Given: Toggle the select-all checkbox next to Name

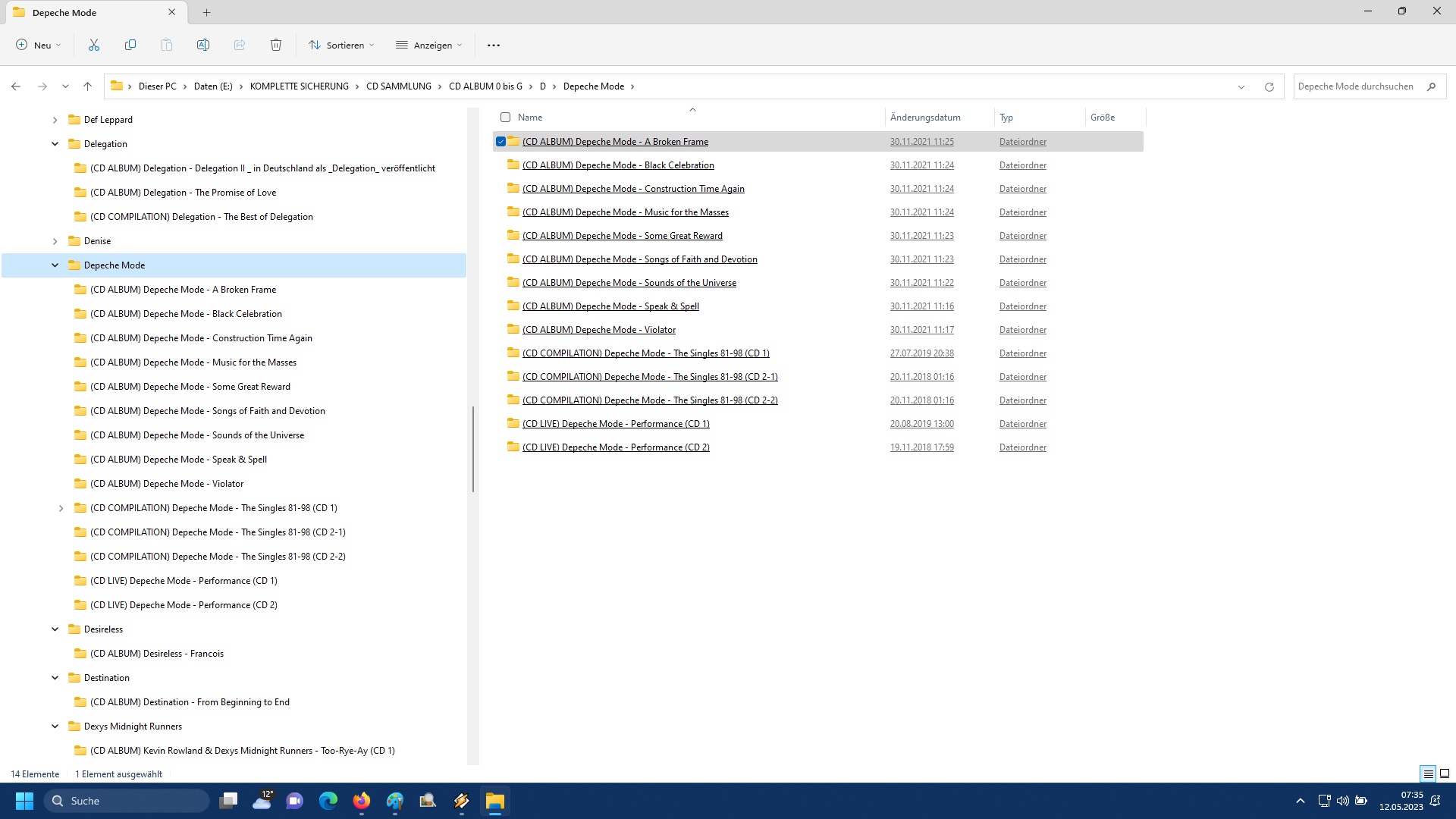Looking at the screenshot, I should 505,118.
